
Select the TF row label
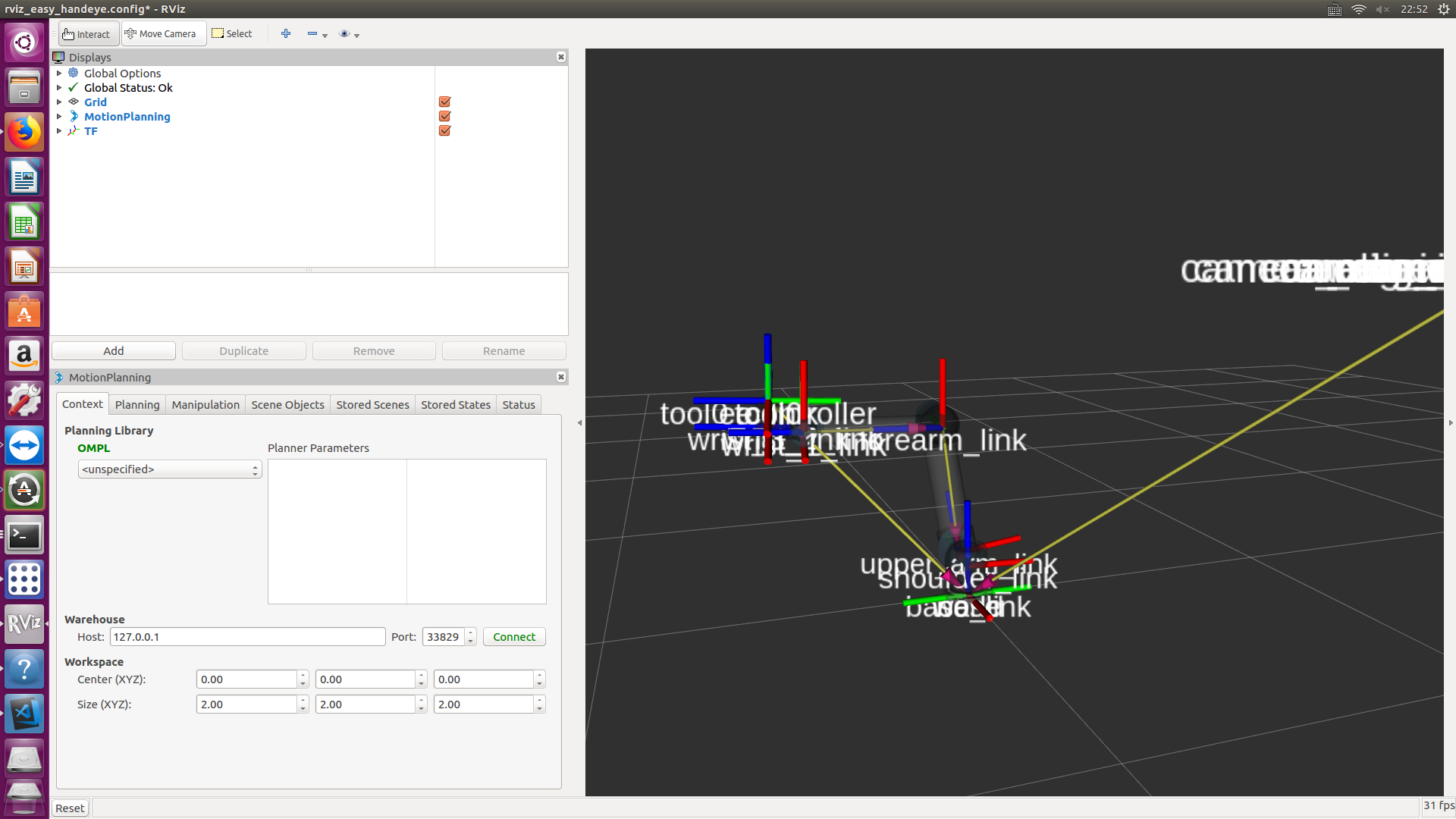point(91,130)
